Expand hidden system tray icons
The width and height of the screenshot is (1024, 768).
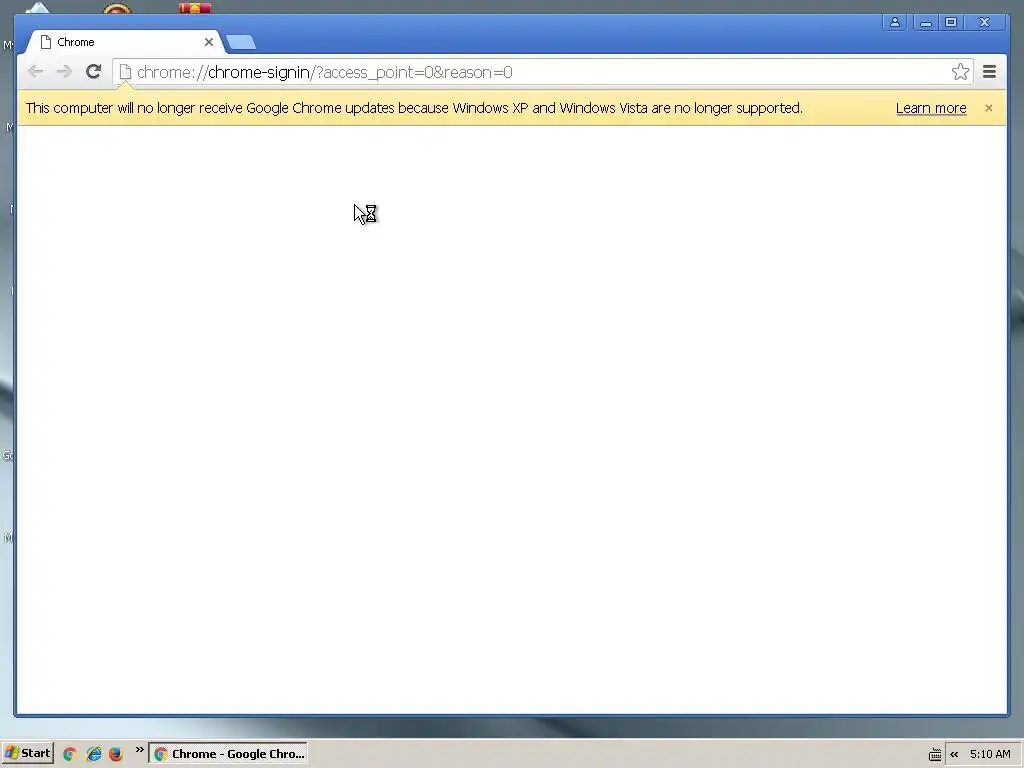(954, 754)
